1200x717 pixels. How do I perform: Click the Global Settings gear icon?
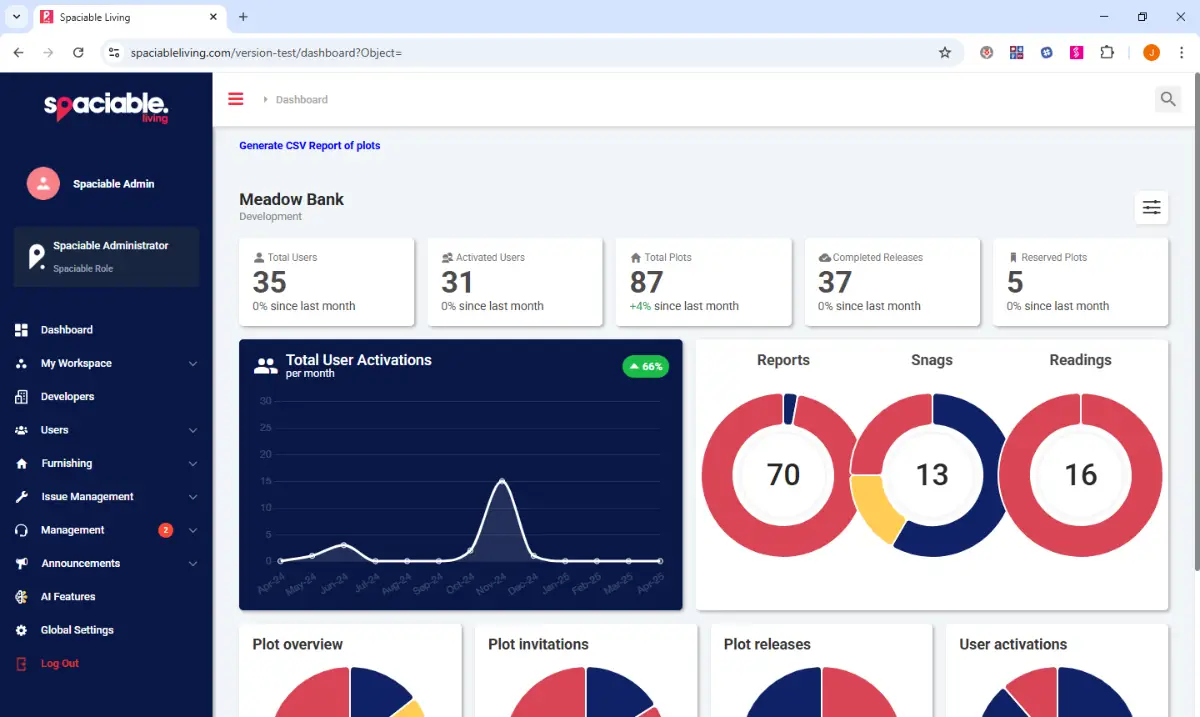coord(21,630)
